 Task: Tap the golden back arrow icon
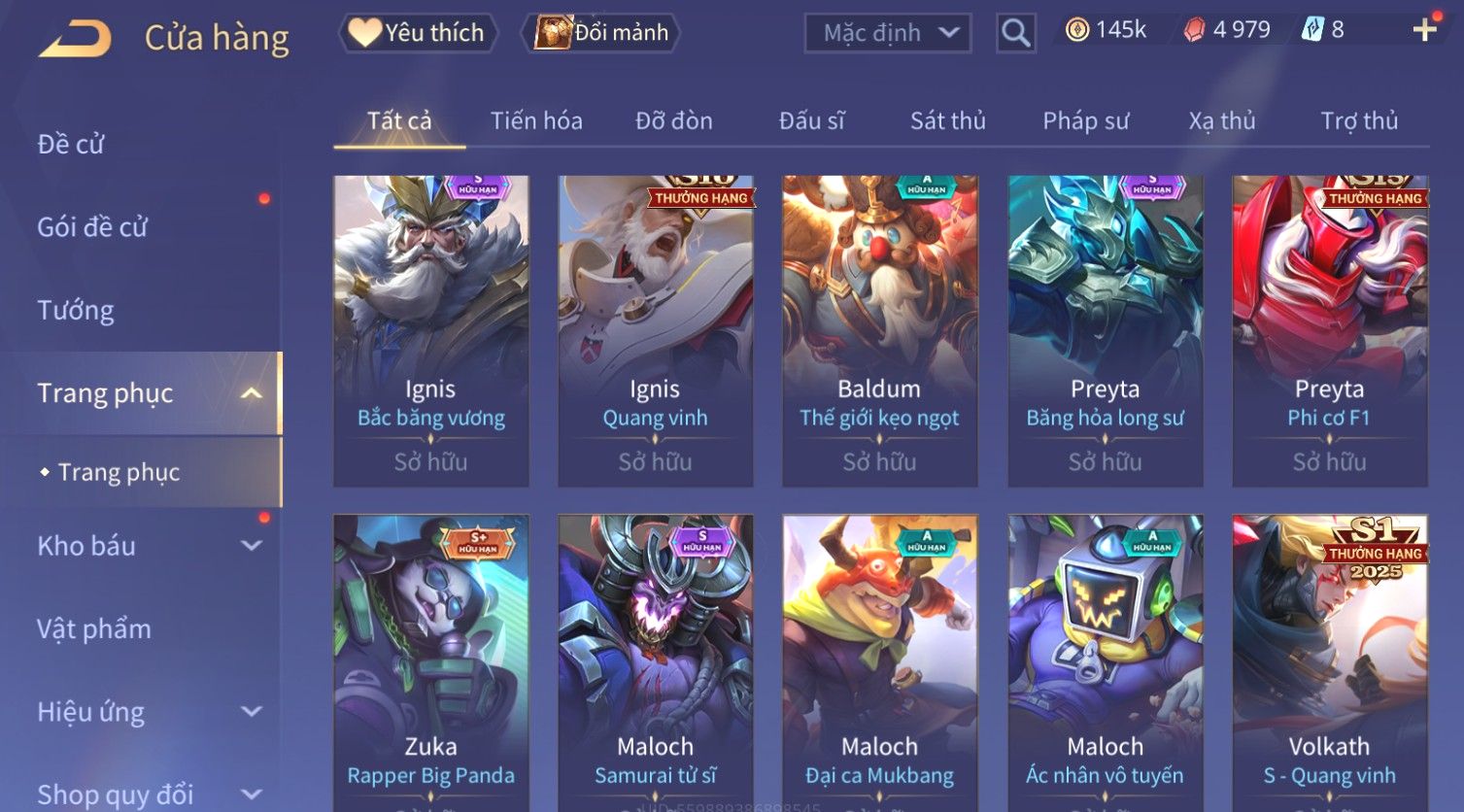pyautogui.click(x=75, y=38)
